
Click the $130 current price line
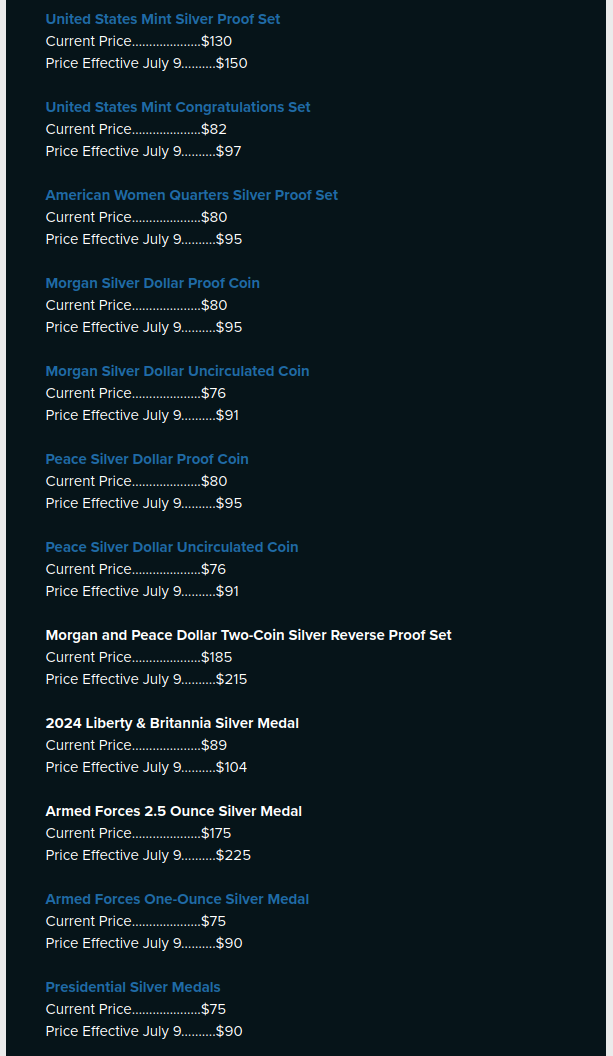tap(138, 41)
